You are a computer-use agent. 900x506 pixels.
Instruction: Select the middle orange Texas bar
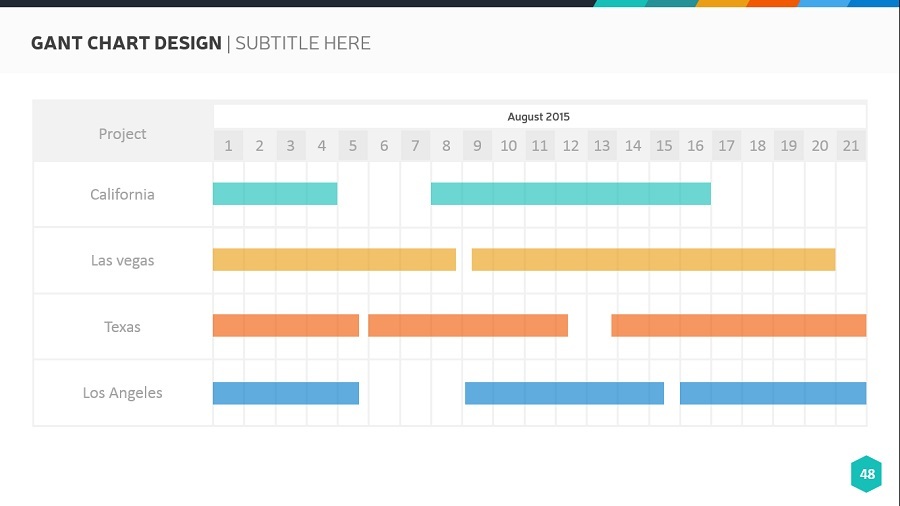coord(468,326)
